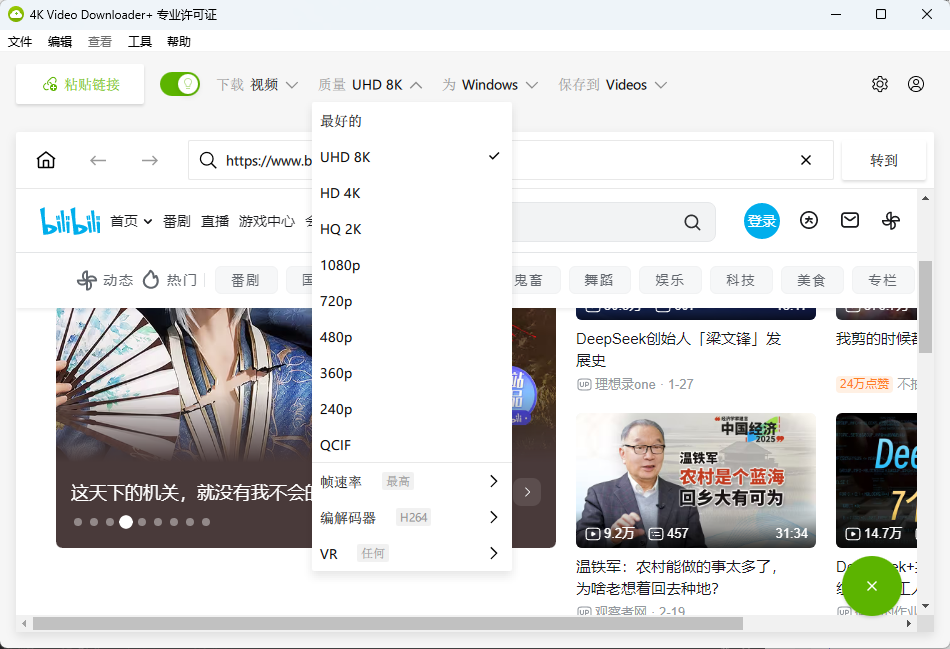Go to browser home page icon

pyautogui.click(x=46, y=161)
